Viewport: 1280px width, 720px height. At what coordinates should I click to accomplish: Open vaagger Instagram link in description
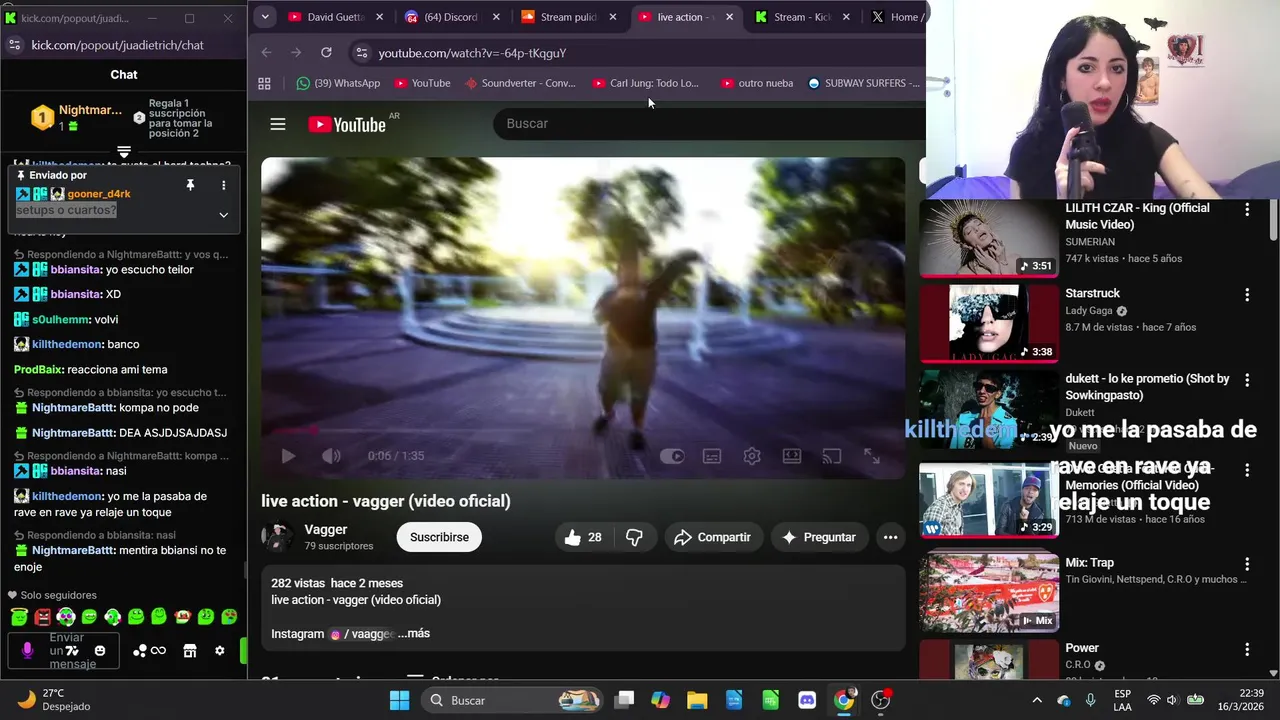362,634
